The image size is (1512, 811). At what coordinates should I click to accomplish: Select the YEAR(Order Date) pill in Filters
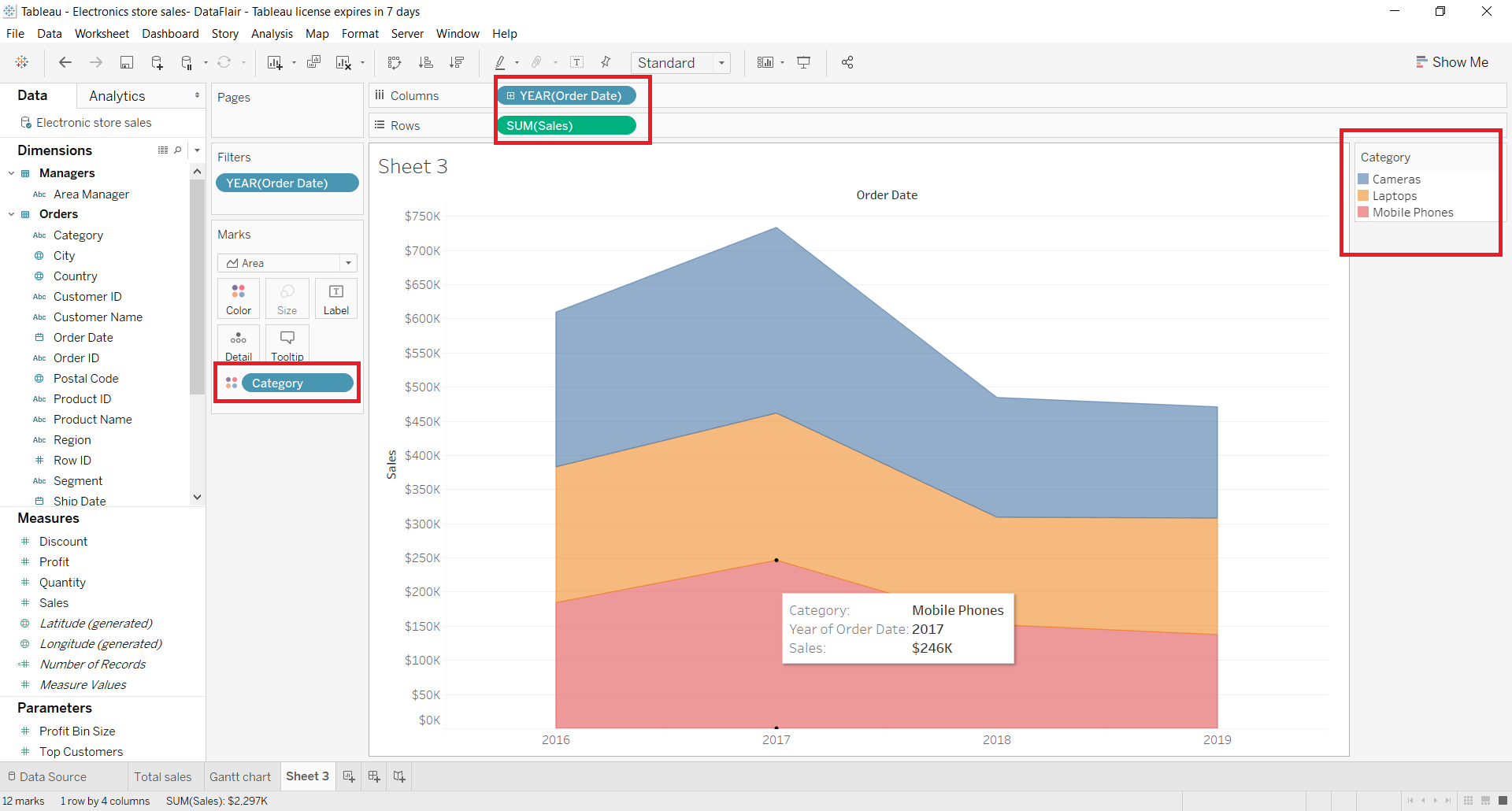click(x=287, y=183)
